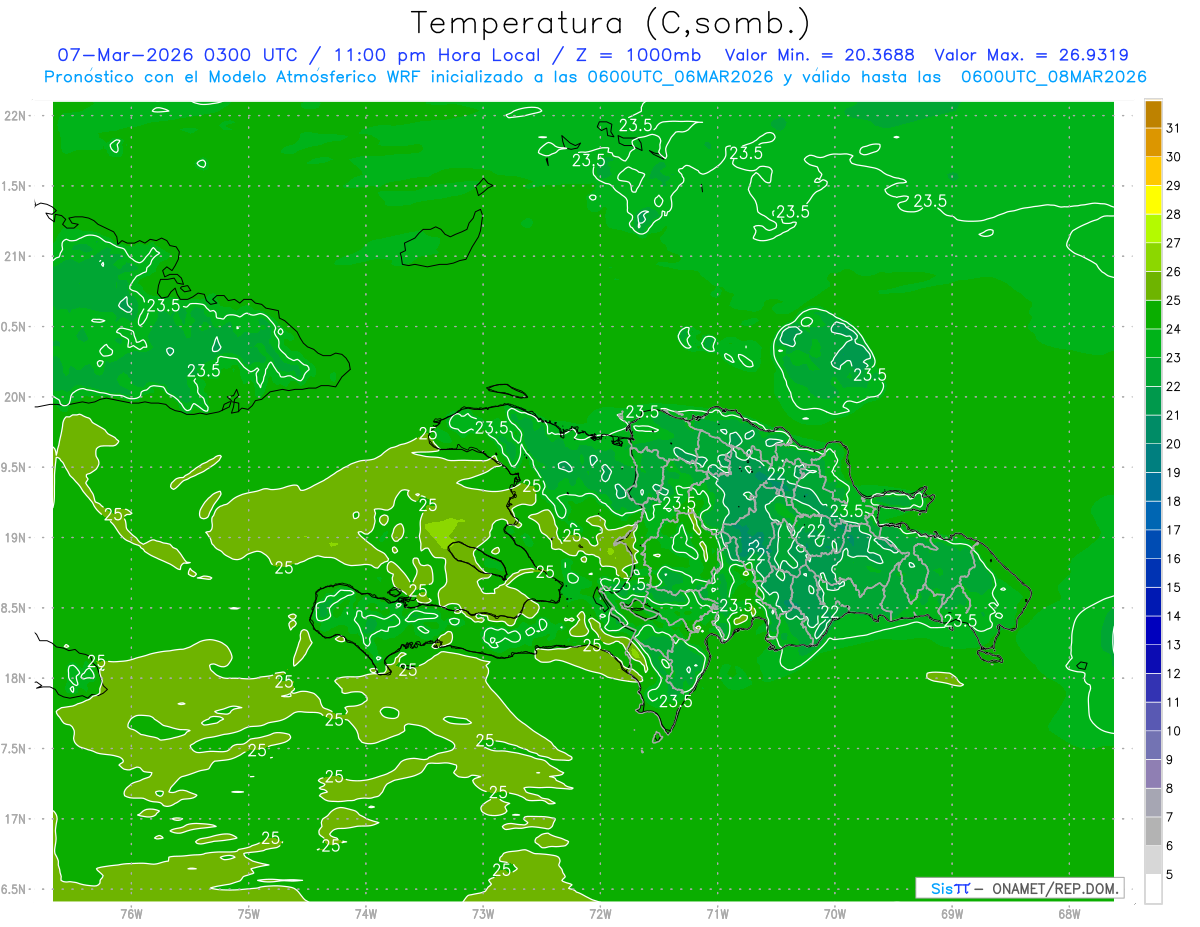Click the "Valor Min. = 20.3688" value
The width and height of the screenshot is (1200, 927).
(818, 55)
